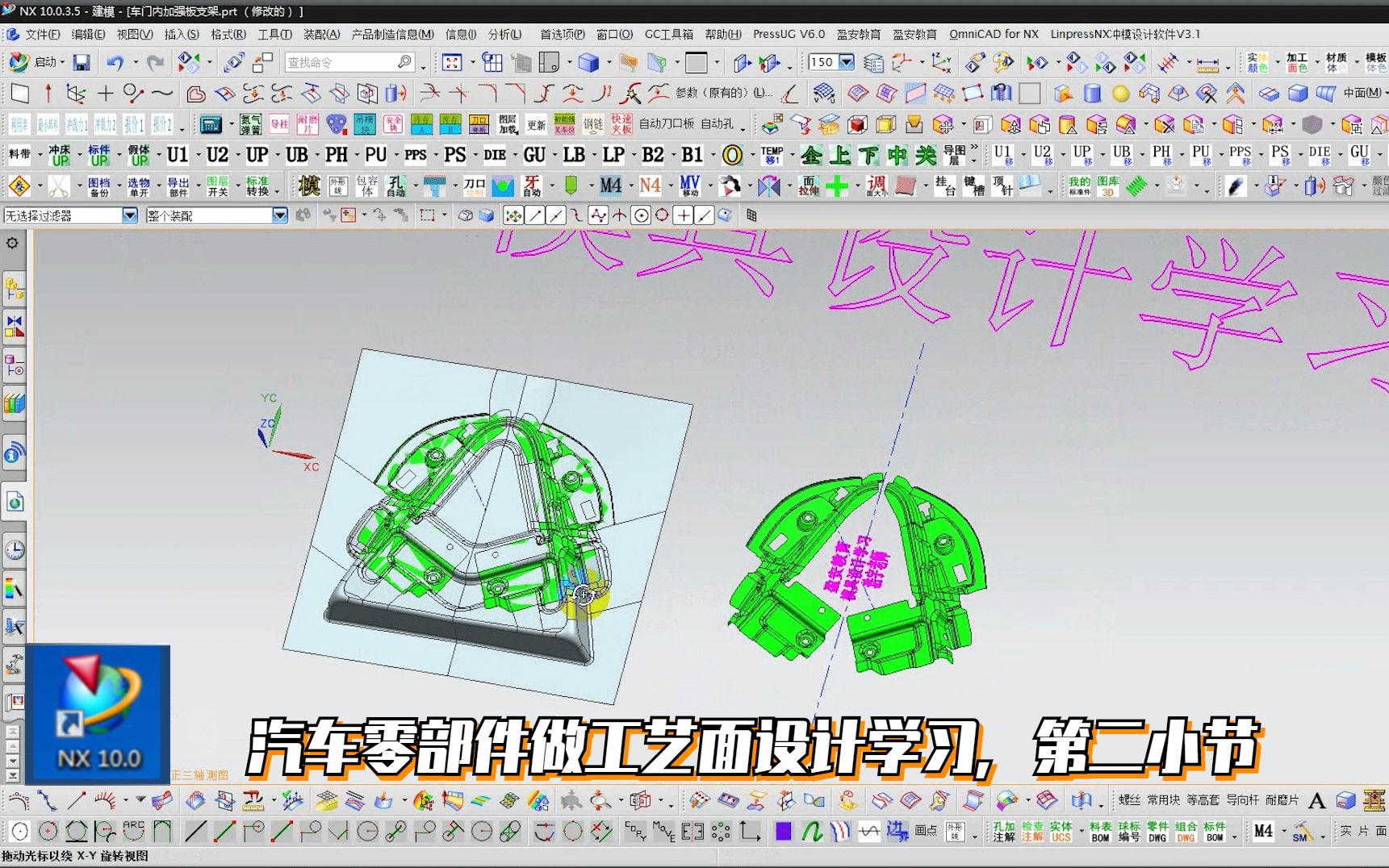Click the 更新 update icon
The width and height of the screenshot is (1389, 868).
(x=537, y=125)
